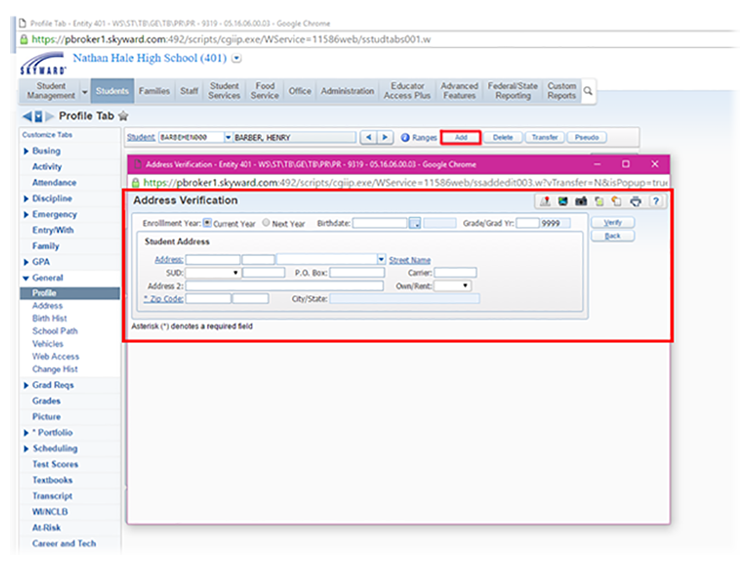Go to next student arrow
750x562 pixels.
386,137
